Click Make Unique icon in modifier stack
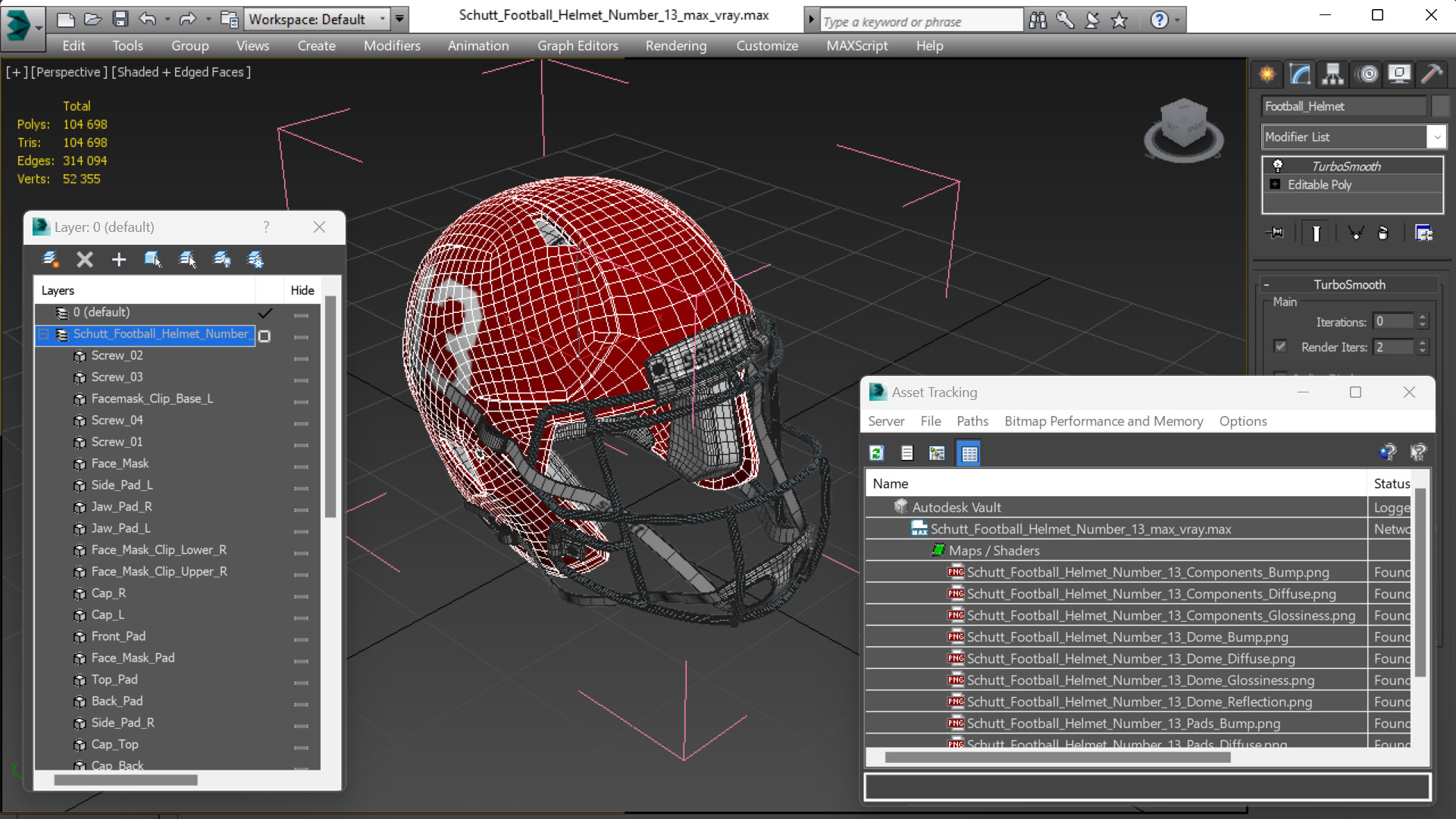The image size is (1456, 819). pos(1356,233)
